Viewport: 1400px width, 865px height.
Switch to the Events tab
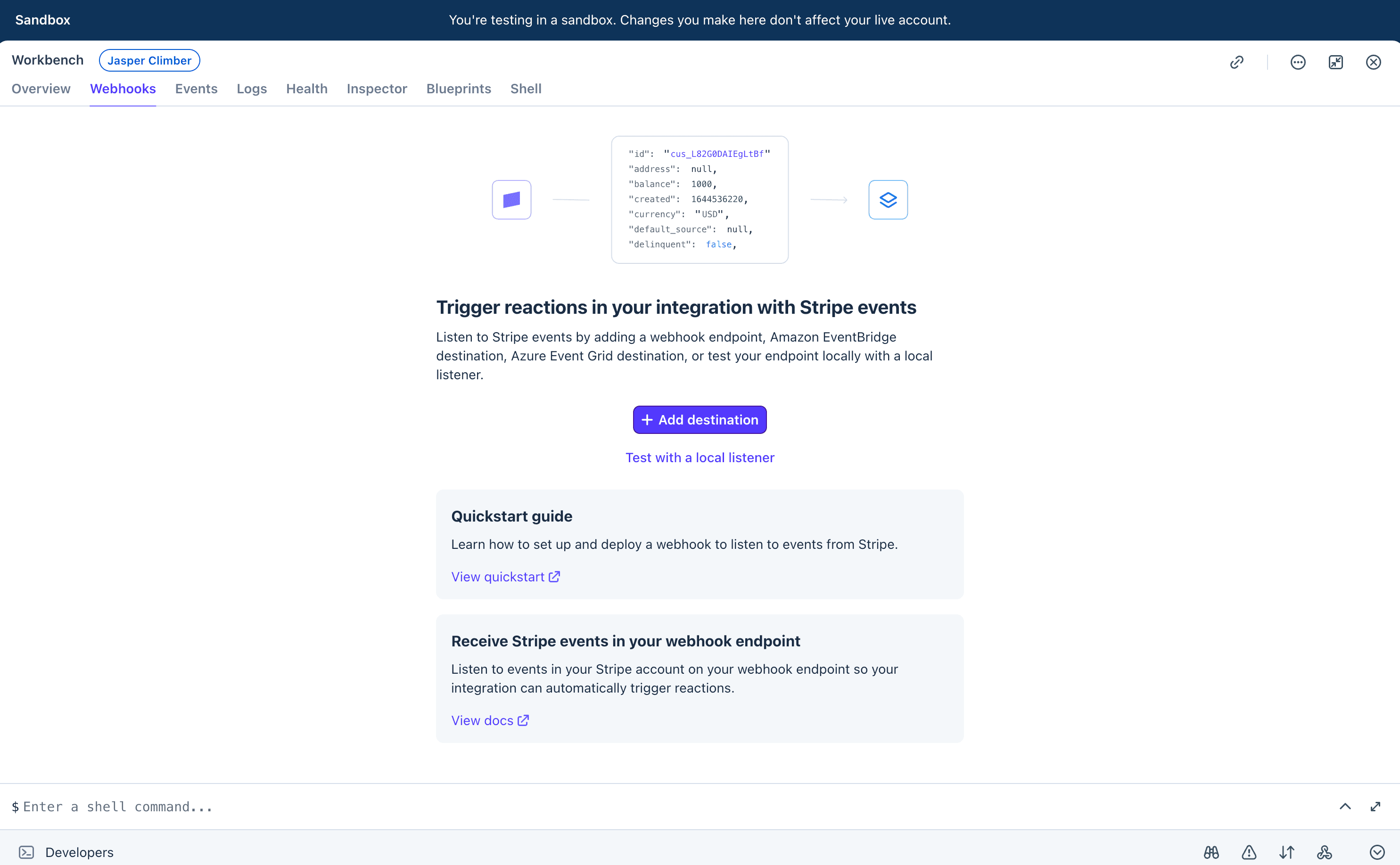pyautogui.click(x=196, y=89)
